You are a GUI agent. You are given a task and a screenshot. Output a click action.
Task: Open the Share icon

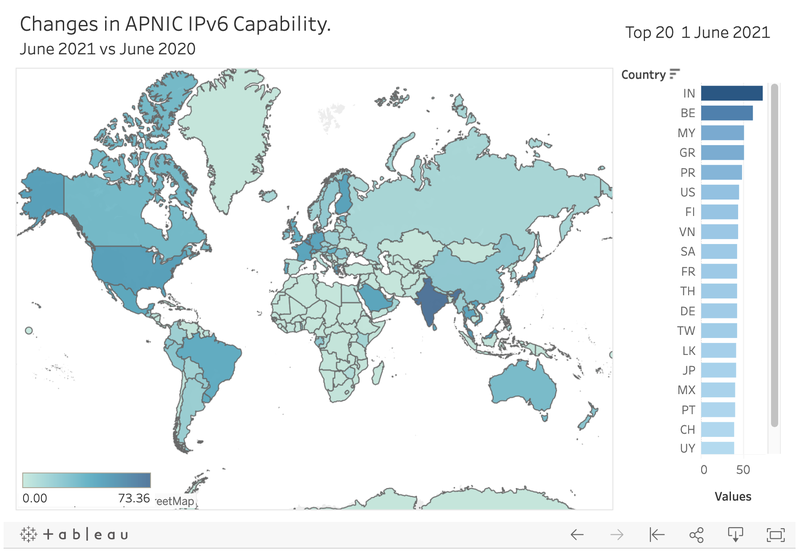coord(696,535)
